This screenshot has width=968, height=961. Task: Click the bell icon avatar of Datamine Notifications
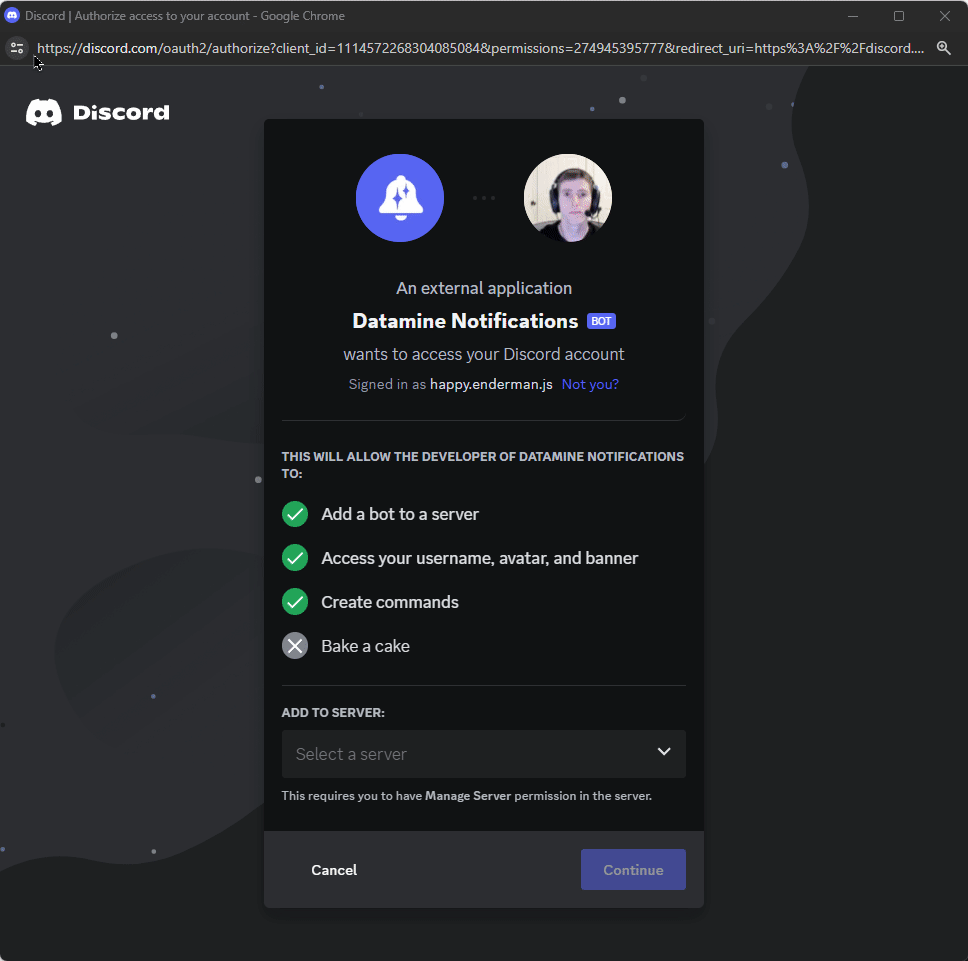399,197
